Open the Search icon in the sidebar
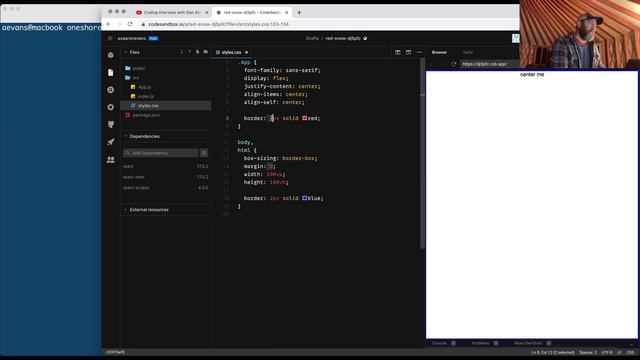The width and height of the screenshot is (640, 360). 111,90
